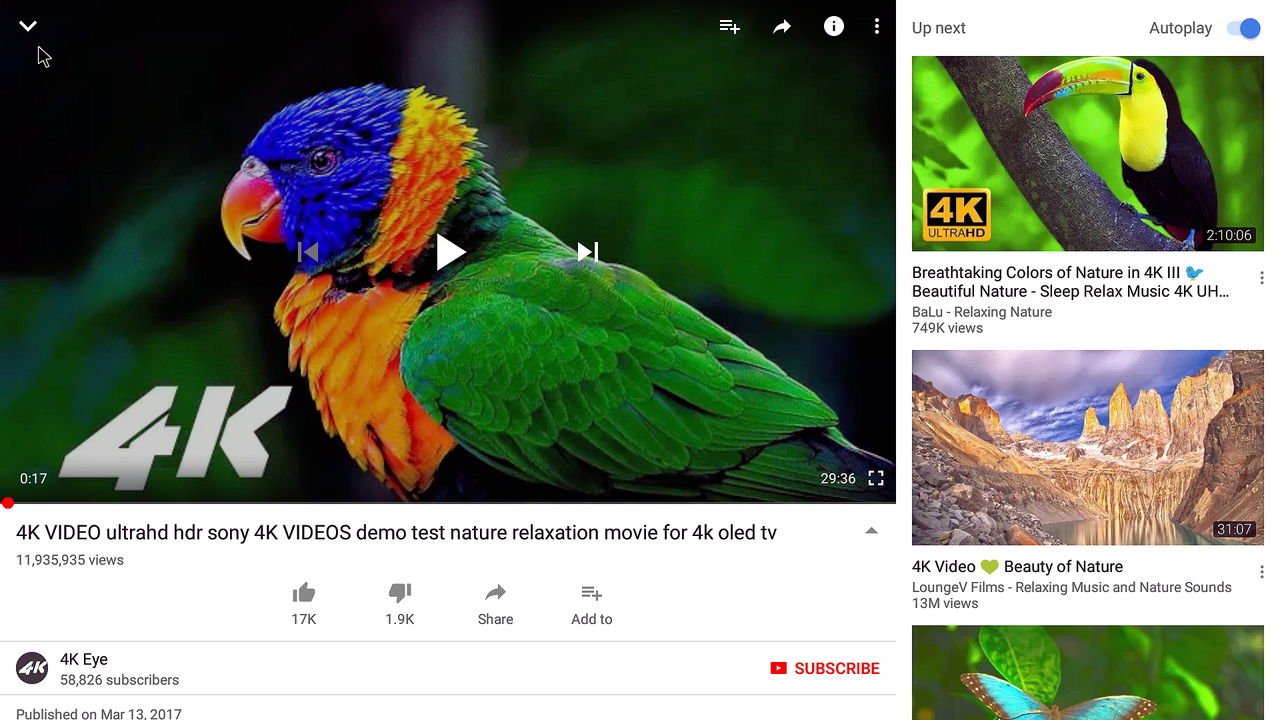
Task: Open the video info icon
Action: tap(834, 26)
